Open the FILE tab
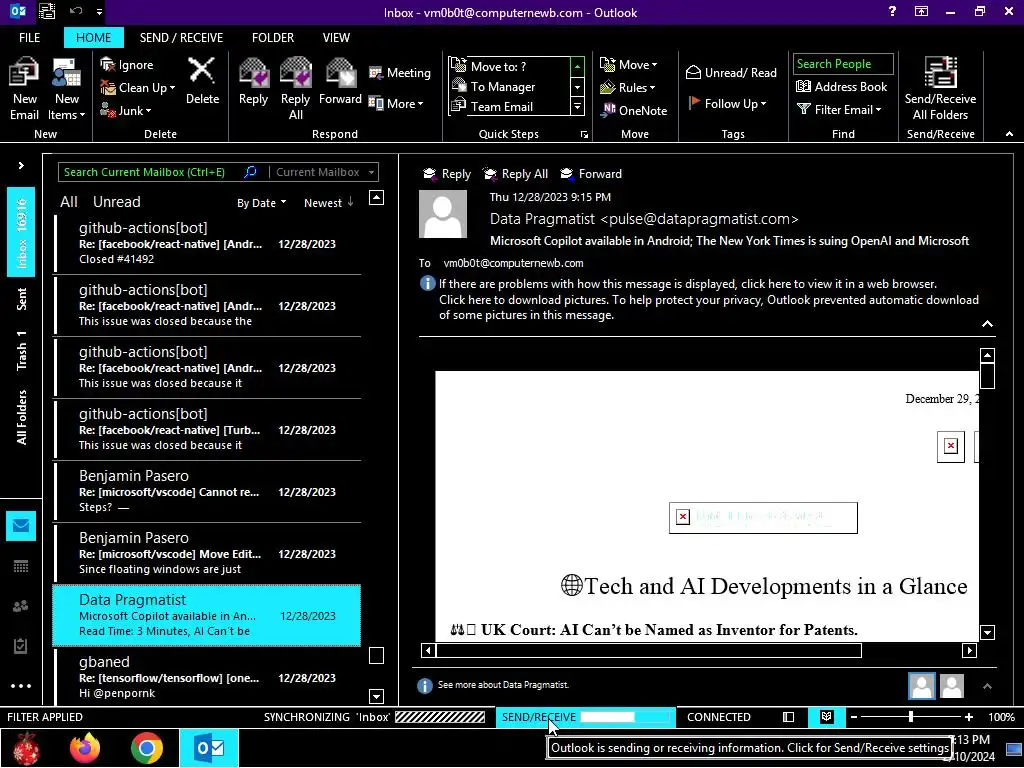 [x=29, y=37]
